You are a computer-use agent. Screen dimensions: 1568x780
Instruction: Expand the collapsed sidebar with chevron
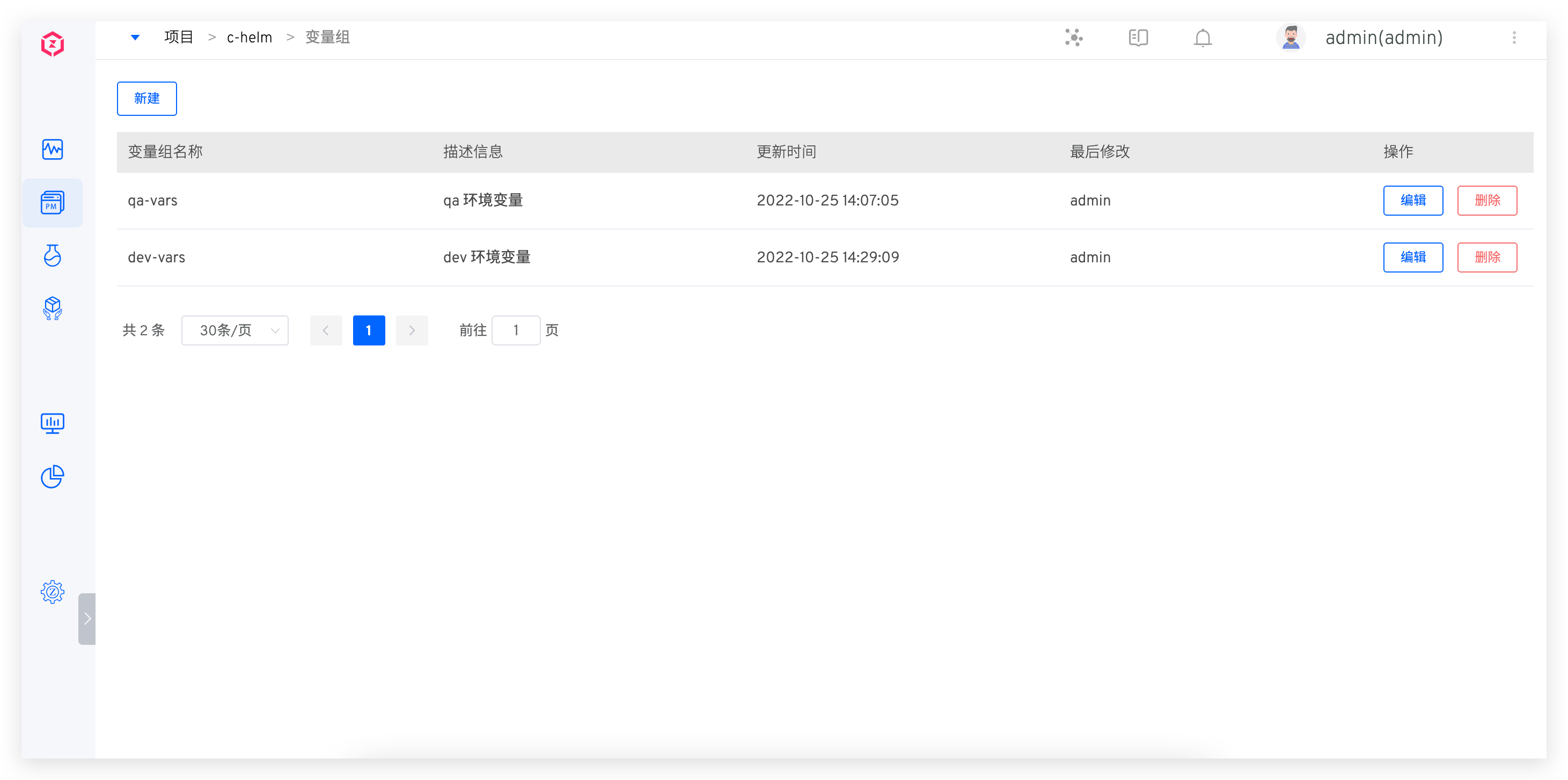(86, 619)
